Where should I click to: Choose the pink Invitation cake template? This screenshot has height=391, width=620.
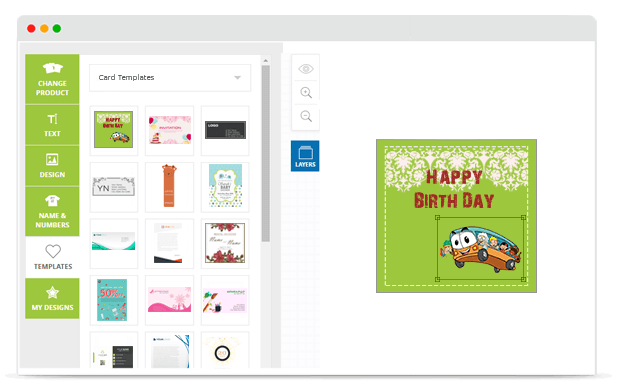tap(170, 130)
